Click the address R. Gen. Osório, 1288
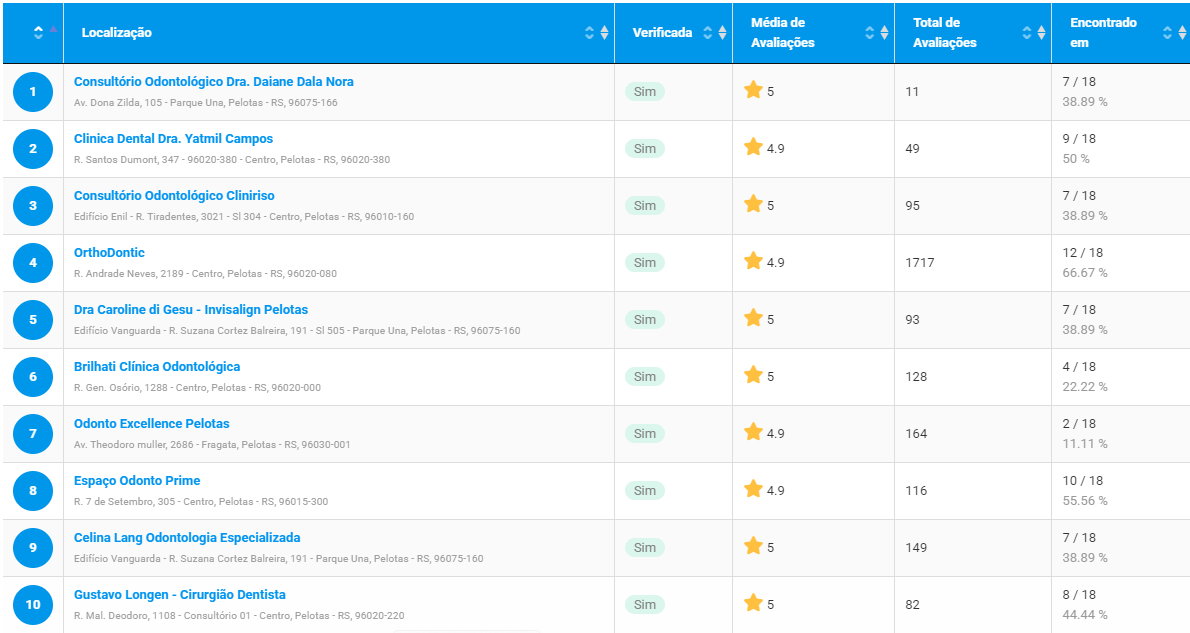 pyautogui.click(x=197, y=387)
